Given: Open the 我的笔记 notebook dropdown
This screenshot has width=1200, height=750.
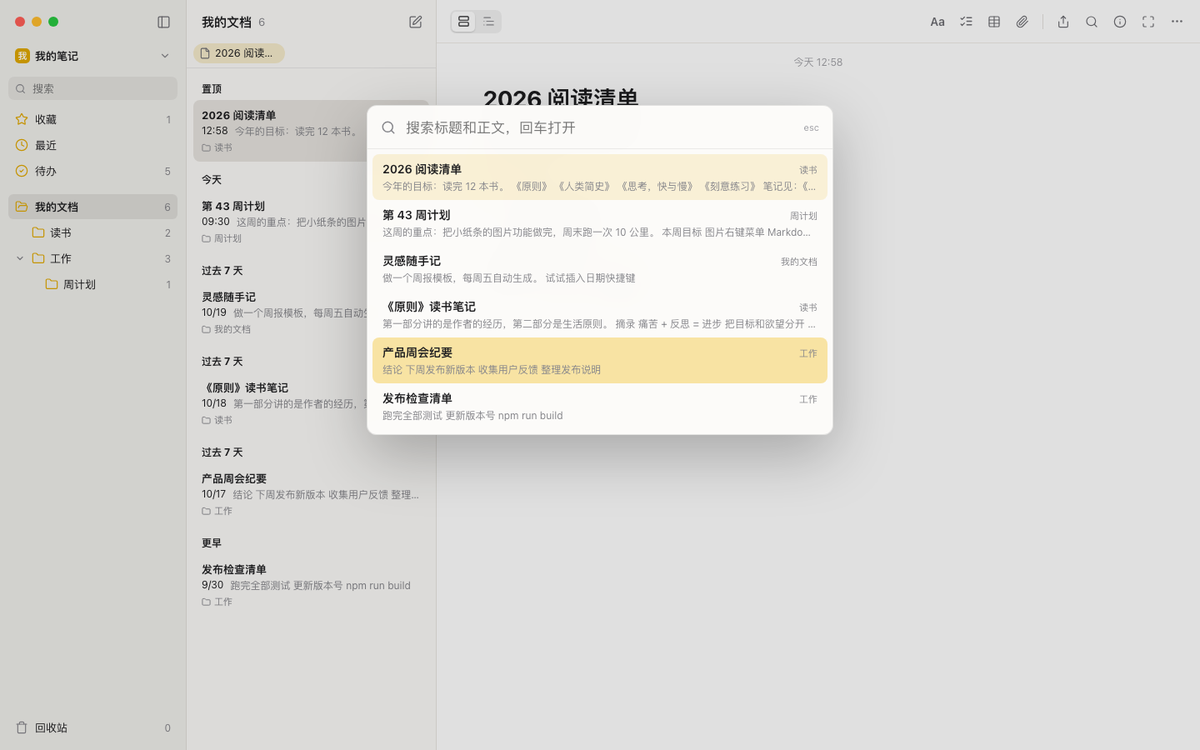Looking at the screenshot, I should tap(93, 56).
